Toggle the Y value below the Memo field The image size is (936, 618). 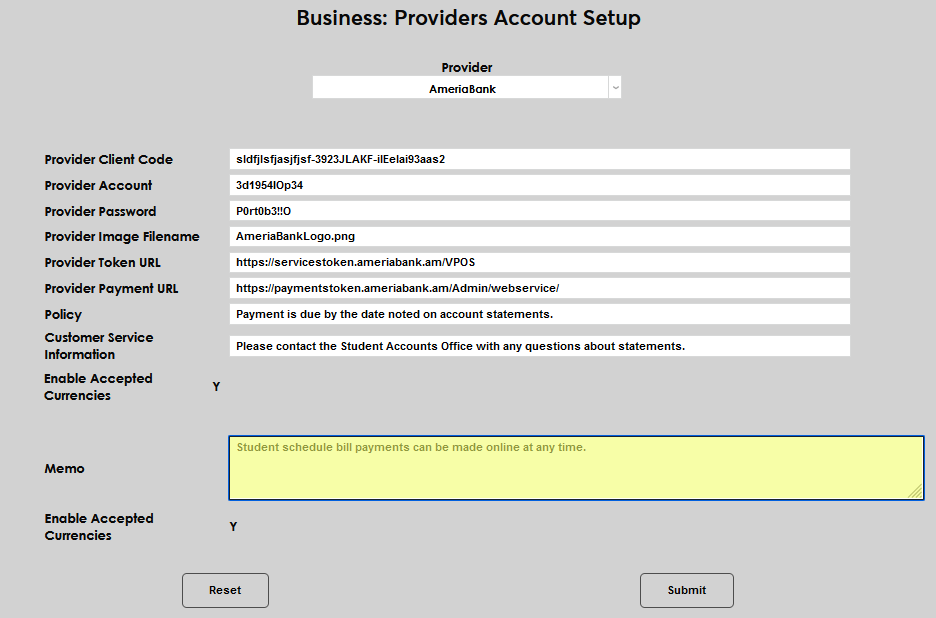point(233,527)
